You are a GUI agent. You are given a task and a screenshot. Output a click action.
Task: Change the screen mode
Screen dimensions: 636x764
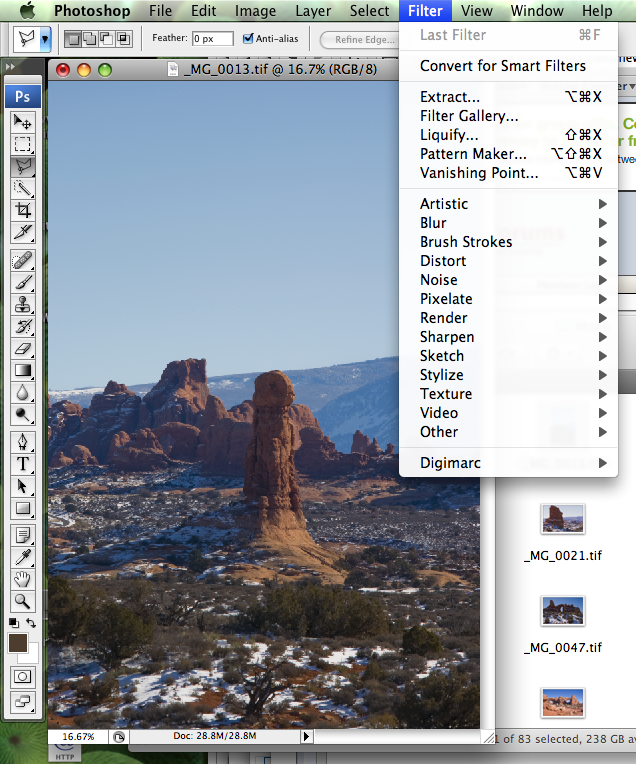coord(22,702)
